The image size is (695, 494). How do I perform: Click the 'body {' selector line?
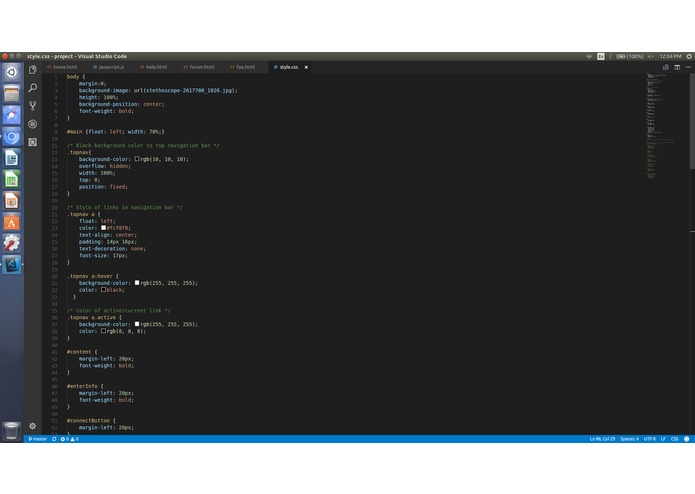pyautogui.click(x=76, y=77)
